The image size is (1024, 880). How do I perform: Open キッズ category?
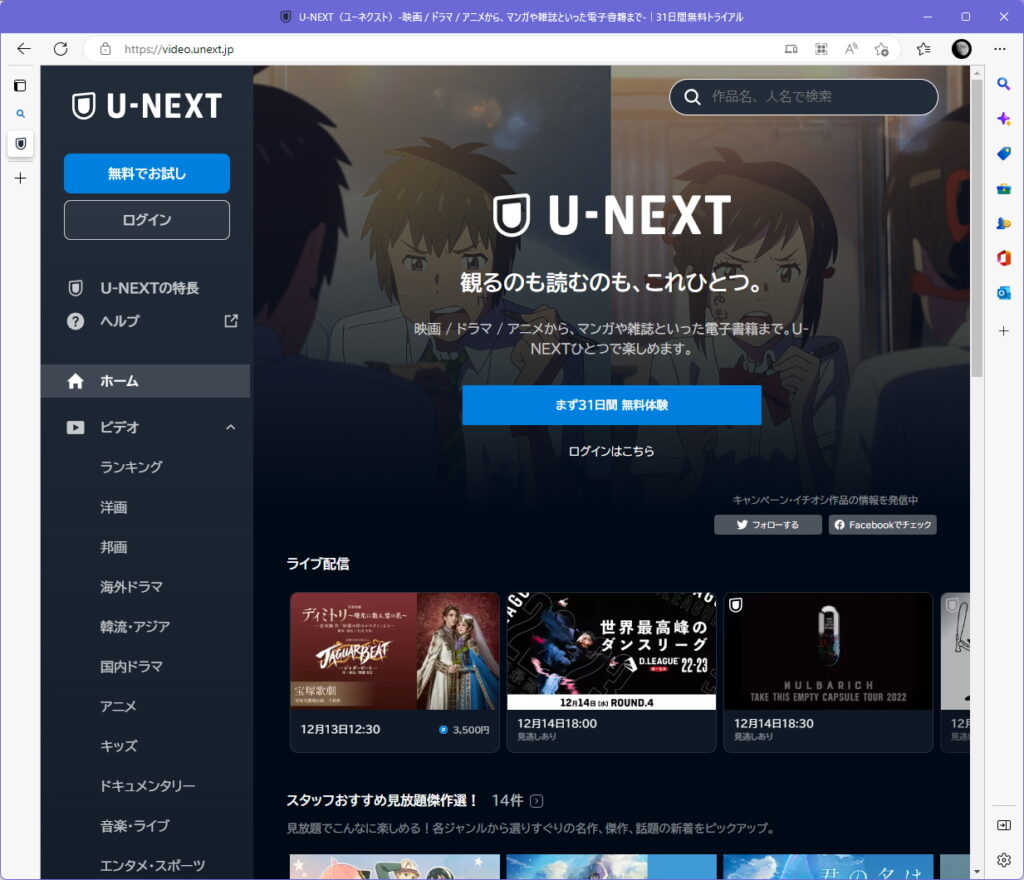tap(119, 746)
